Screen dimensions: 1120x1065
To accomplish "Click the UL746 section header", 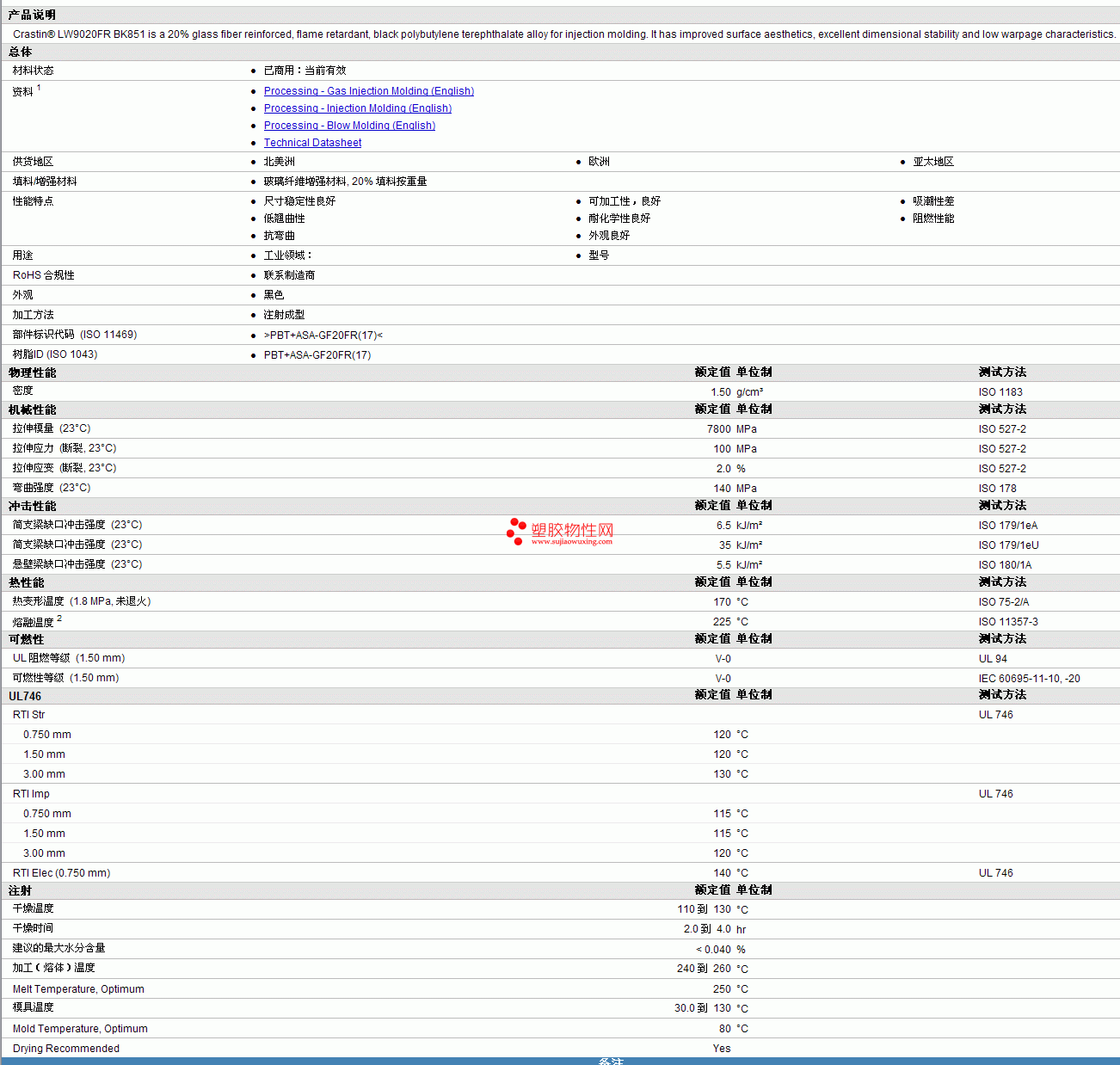I will coord(25,696).
